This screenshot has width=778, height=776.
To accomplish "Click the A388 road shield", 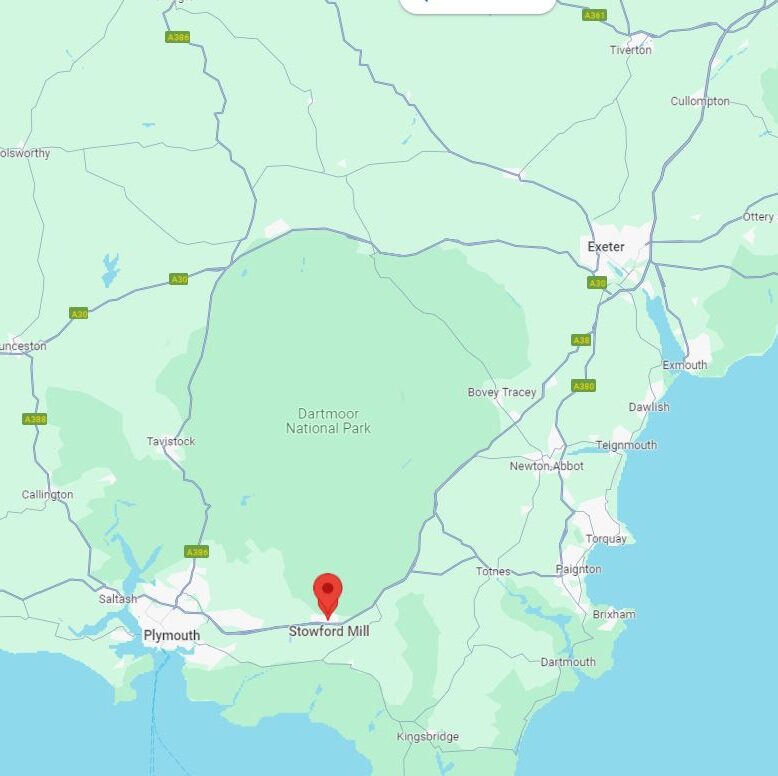I will [x=35, y=419].
